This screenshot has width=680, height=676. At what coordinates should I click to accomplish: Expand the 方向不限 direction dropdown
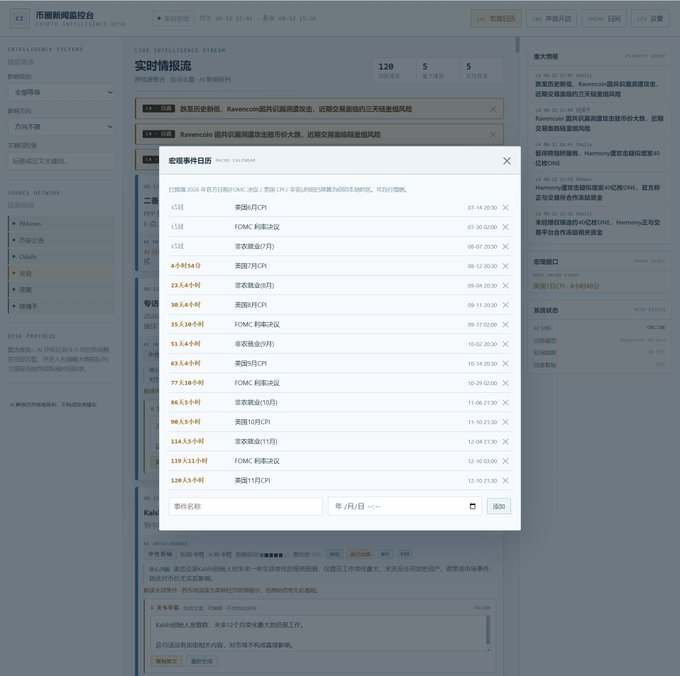[x=62, y=127]
